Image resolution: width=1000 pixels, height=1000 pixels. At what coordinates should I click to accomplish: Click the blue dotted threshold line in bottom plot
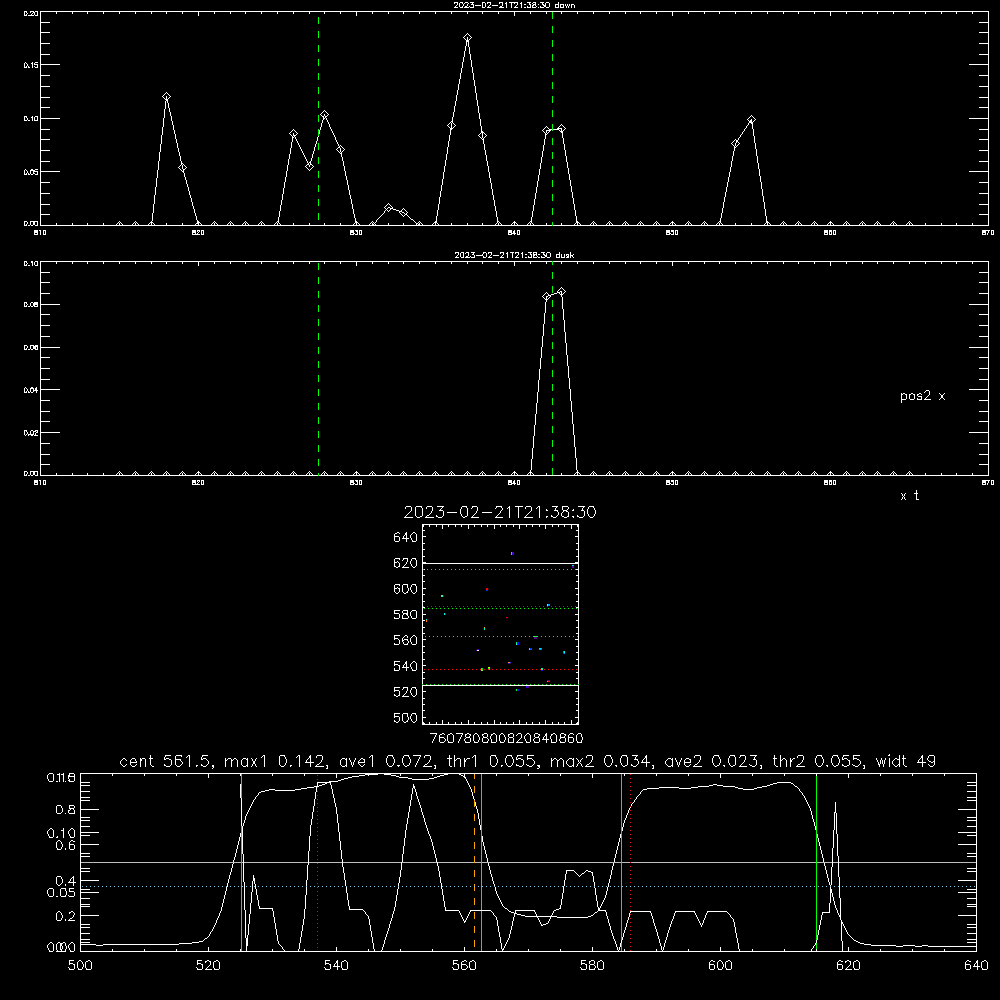pyautogui.click(x=528, y=886)
